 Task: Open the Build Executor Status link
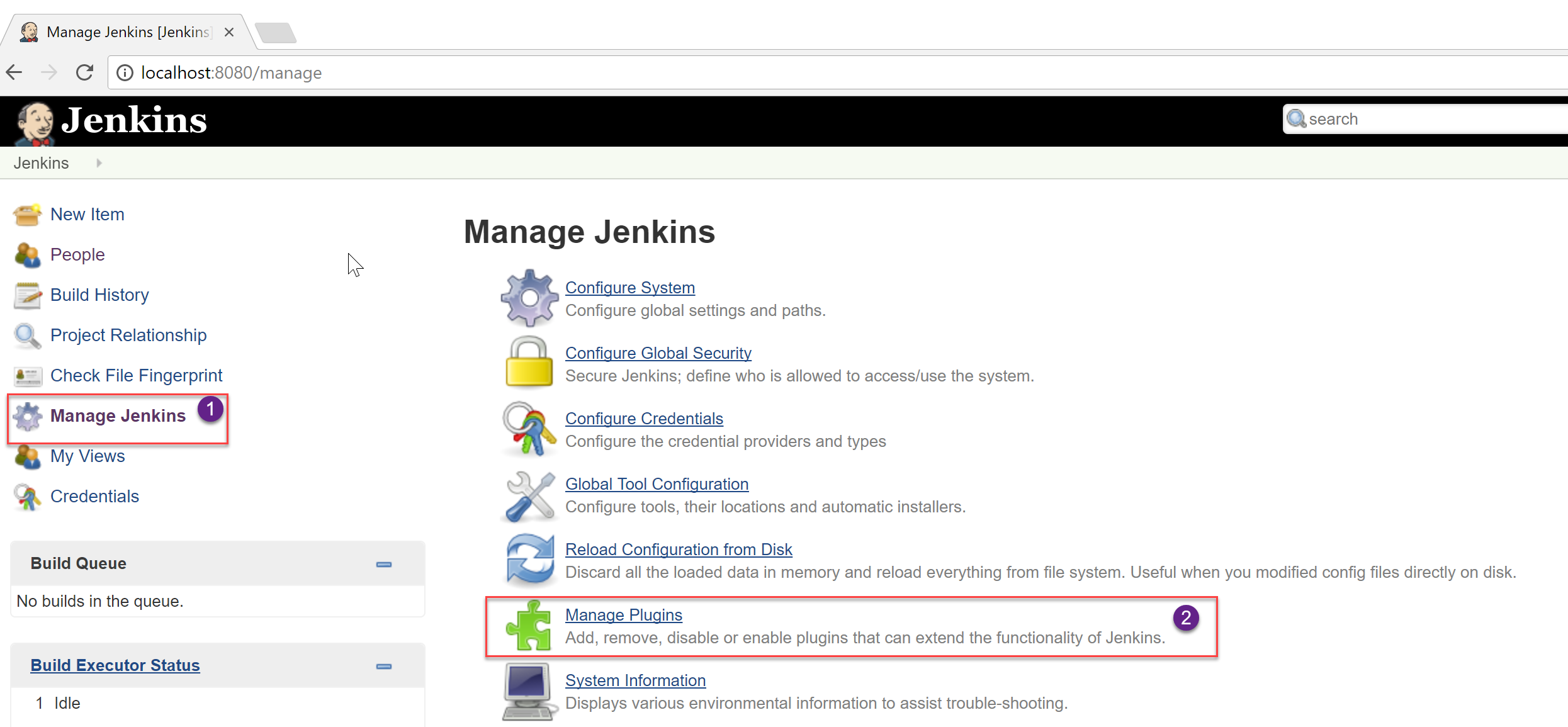coord(115,665)
